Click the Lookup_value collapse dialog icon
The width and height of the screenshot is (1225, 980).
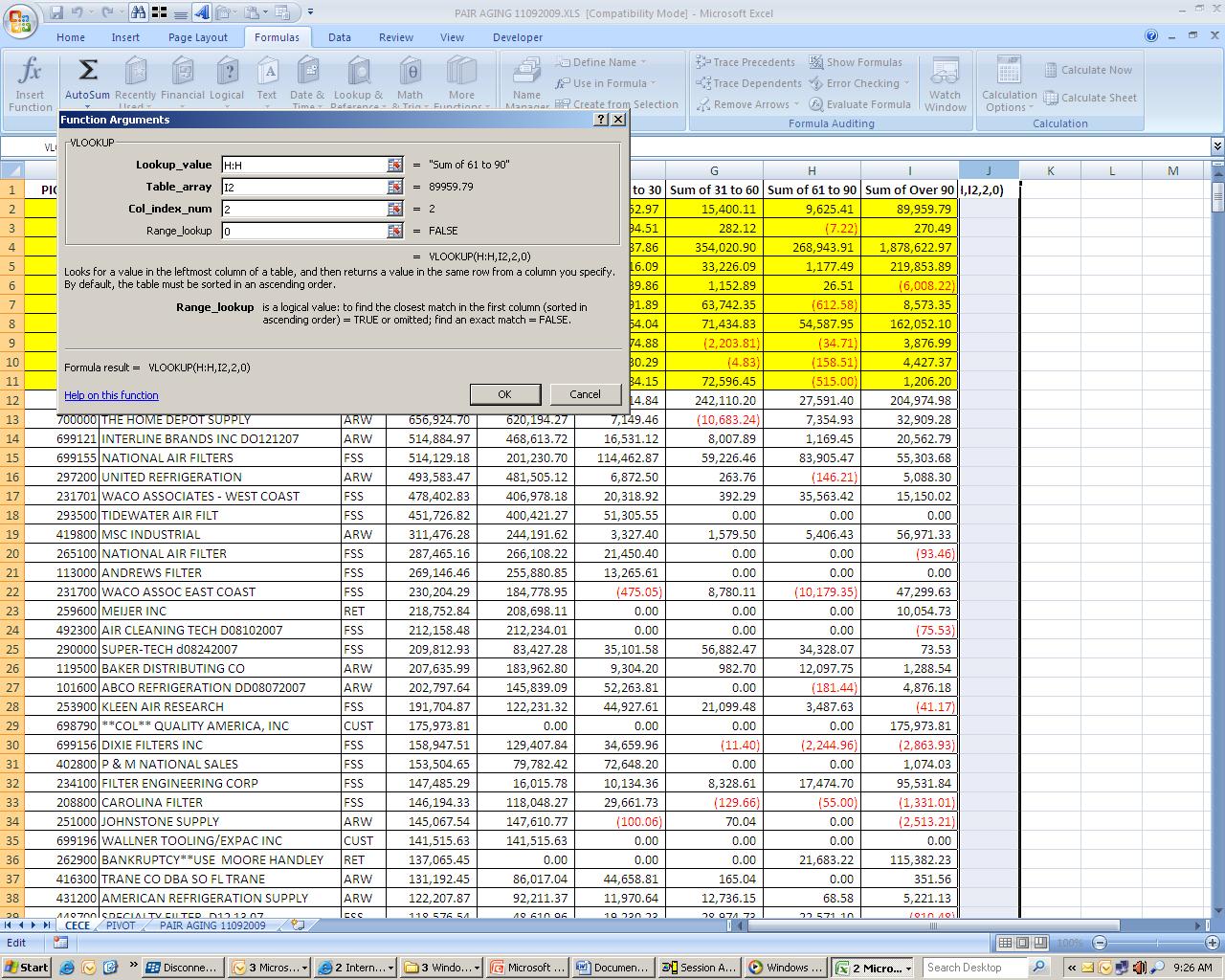coord(394,165)
